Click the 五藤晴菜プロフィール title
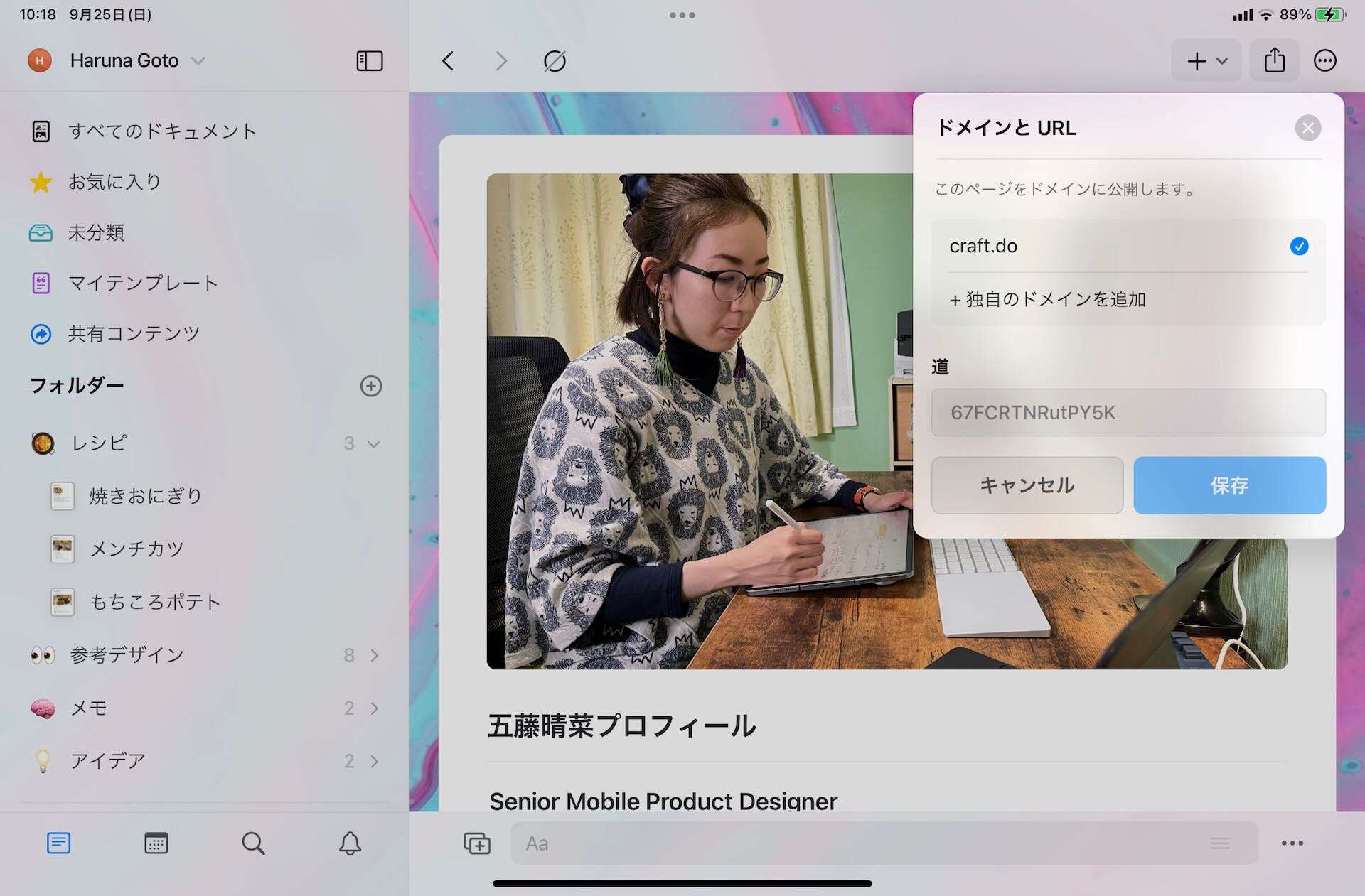This screenshot has height=896, width=1365. click(x=621, y=725)
